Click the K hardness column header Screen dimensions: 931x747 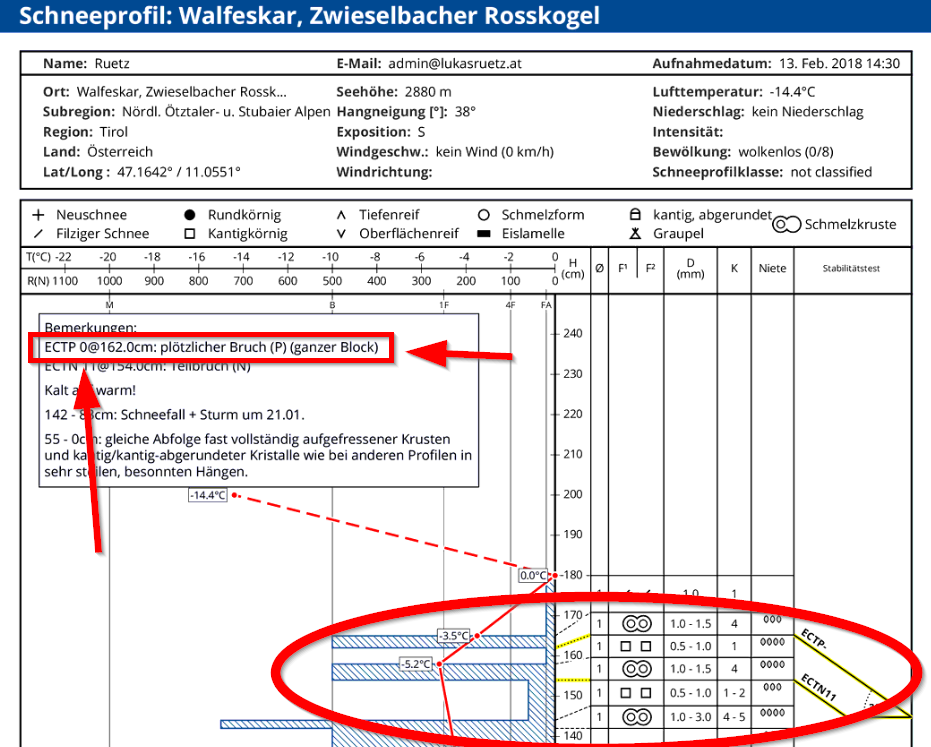tap(734, 268)
